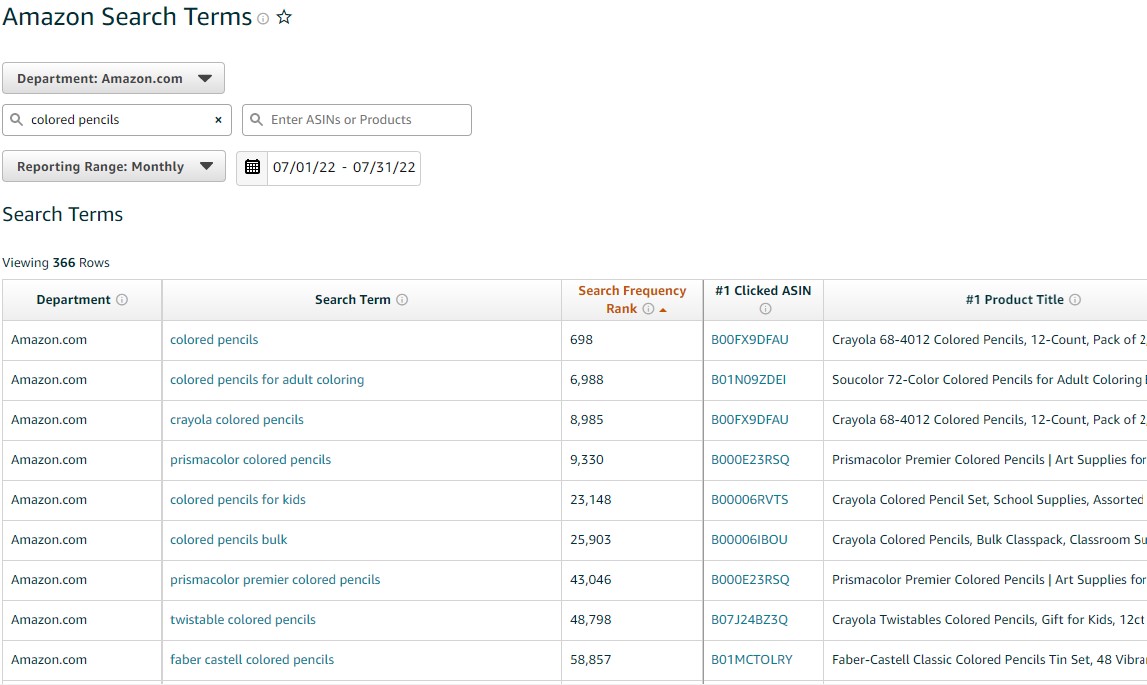Click the star favorite icon next to title
Viewport: 1147px width, 685px height.
click(x=284, y=18)
